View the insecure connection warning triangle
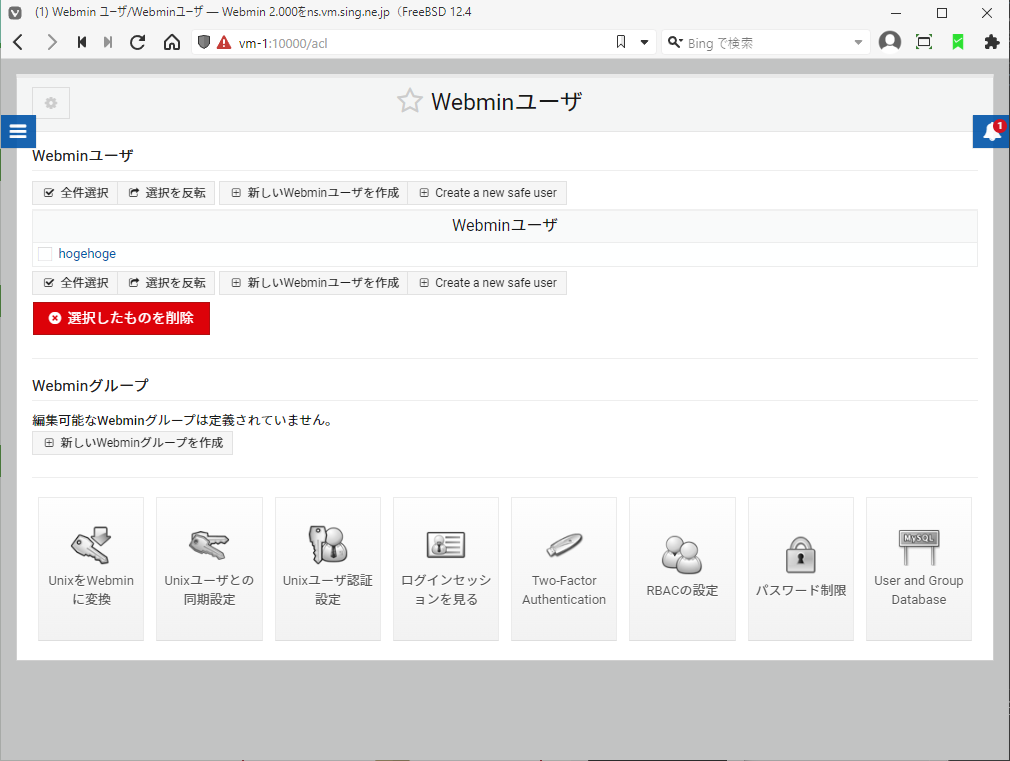The height and width of the screenshot is (761, 1010). click(x=224, y=43)
